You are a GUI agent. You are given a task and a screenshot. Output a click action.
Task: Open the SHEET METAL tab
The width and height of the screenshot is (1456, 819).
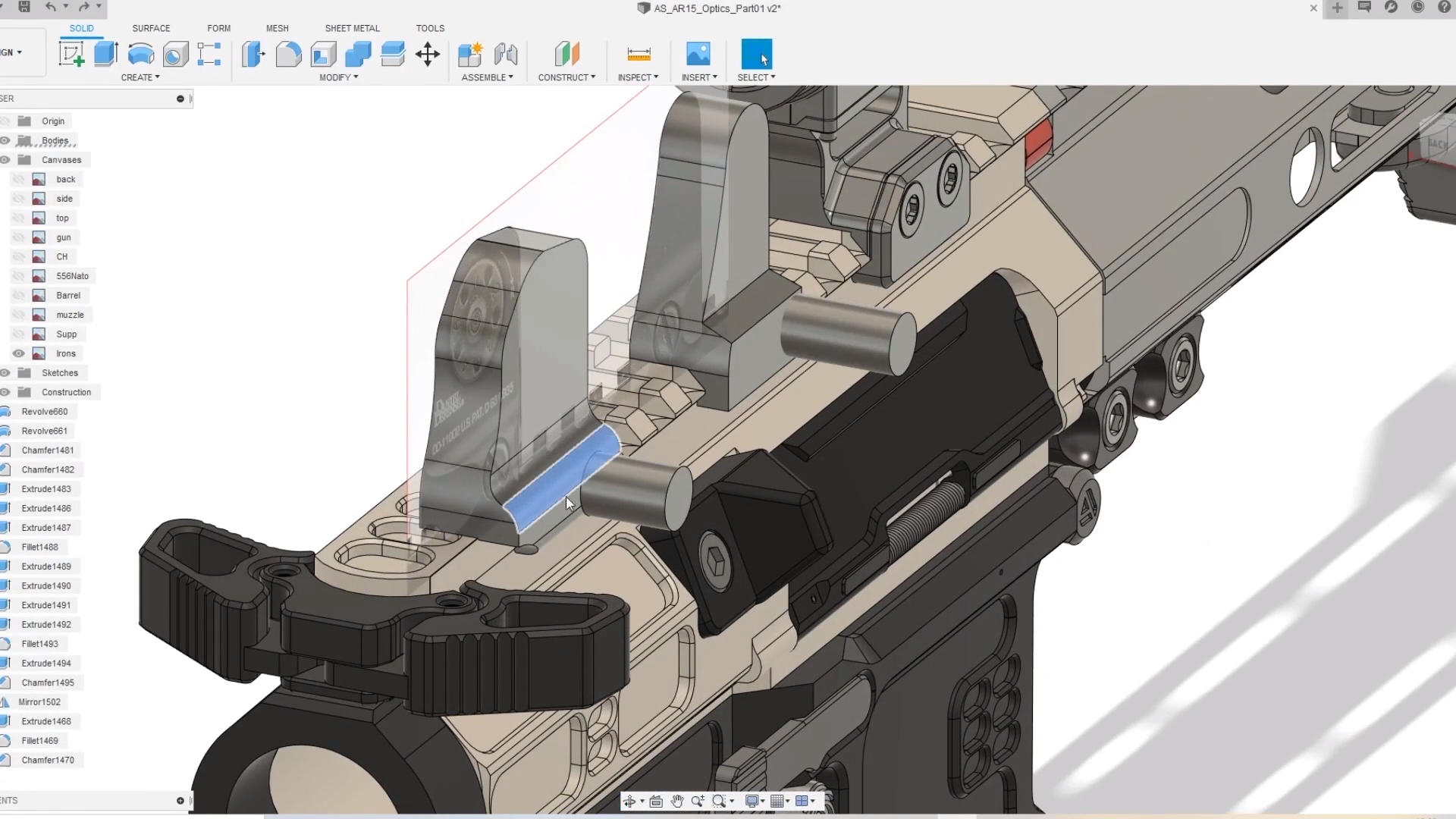coord(352,28)
